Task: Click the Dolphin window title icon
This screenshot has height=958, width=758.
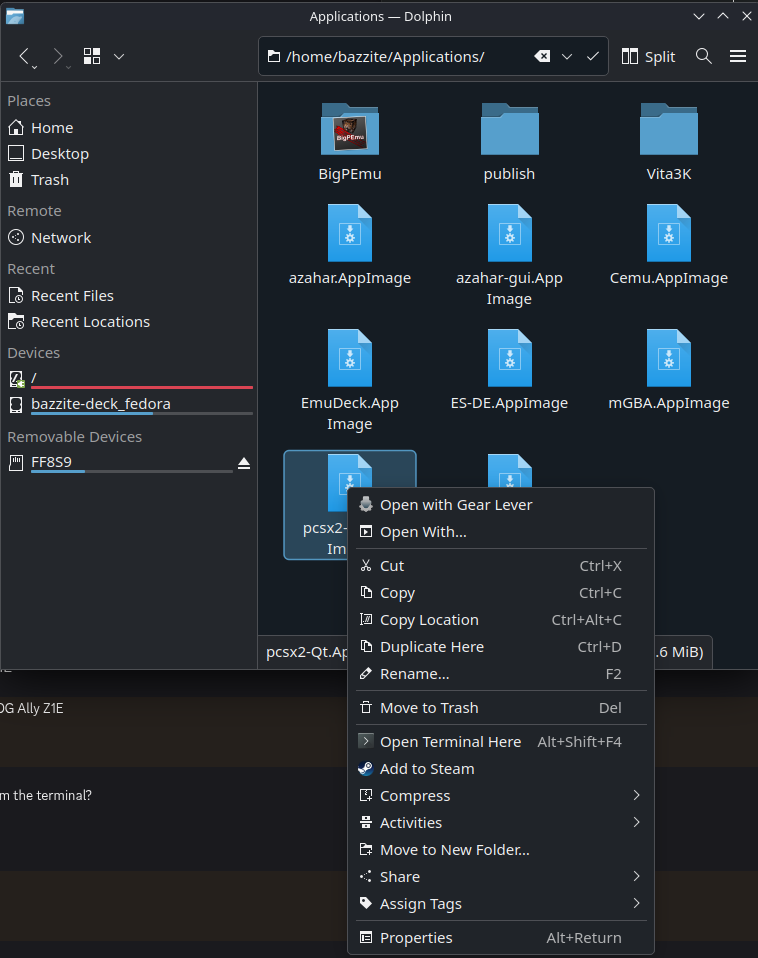Action: pos(15,16)
